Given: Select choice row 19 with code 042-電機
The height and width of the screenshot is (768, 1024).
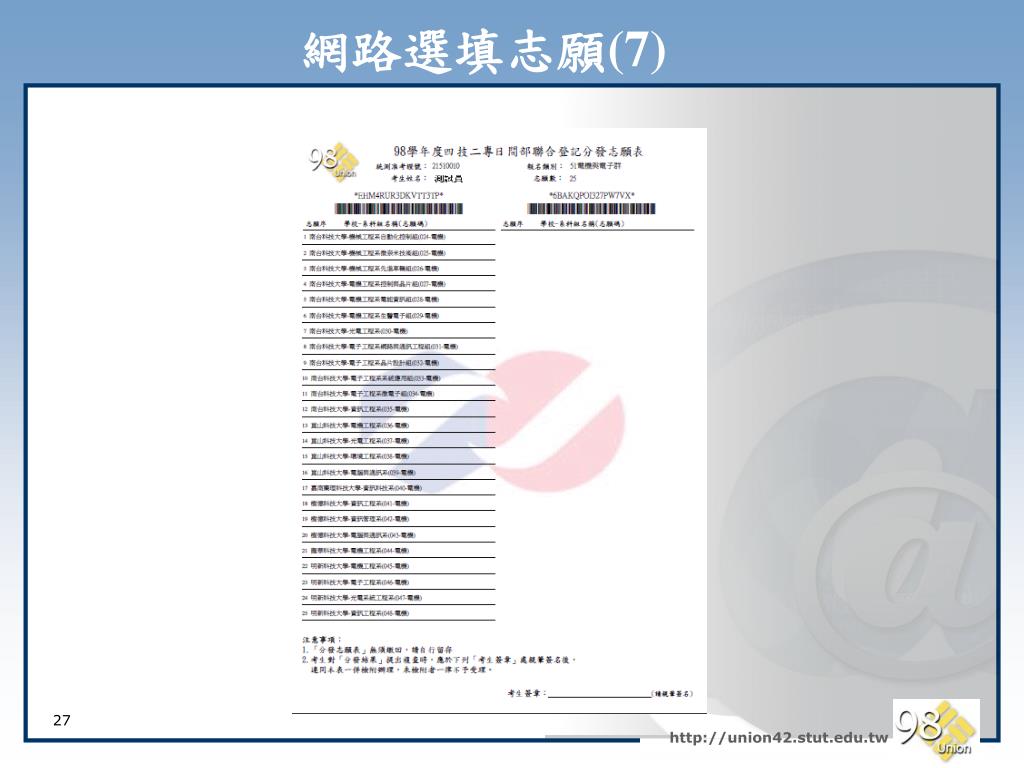Looking at the screenshot, I should coord(398,519).
